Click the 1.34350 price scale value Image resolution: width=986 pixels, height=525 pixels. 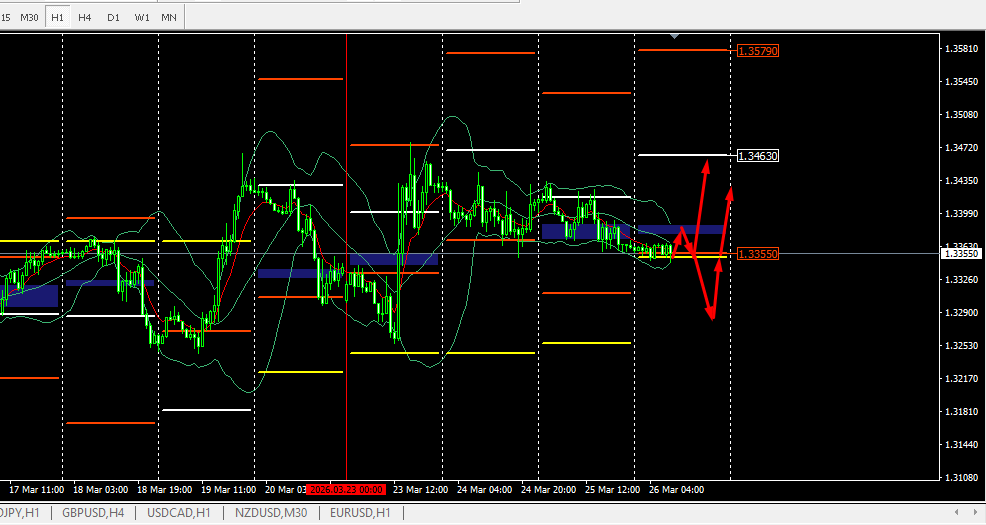[x=962, y=181]
